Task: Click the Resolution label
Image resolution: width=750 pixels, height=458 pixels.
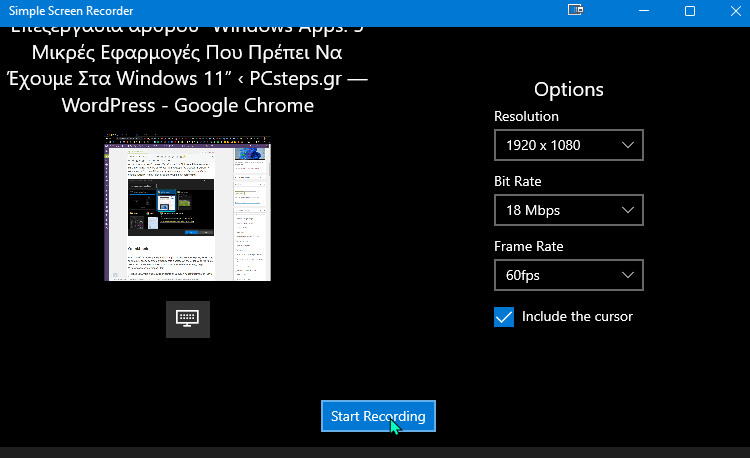Action: 526,116
